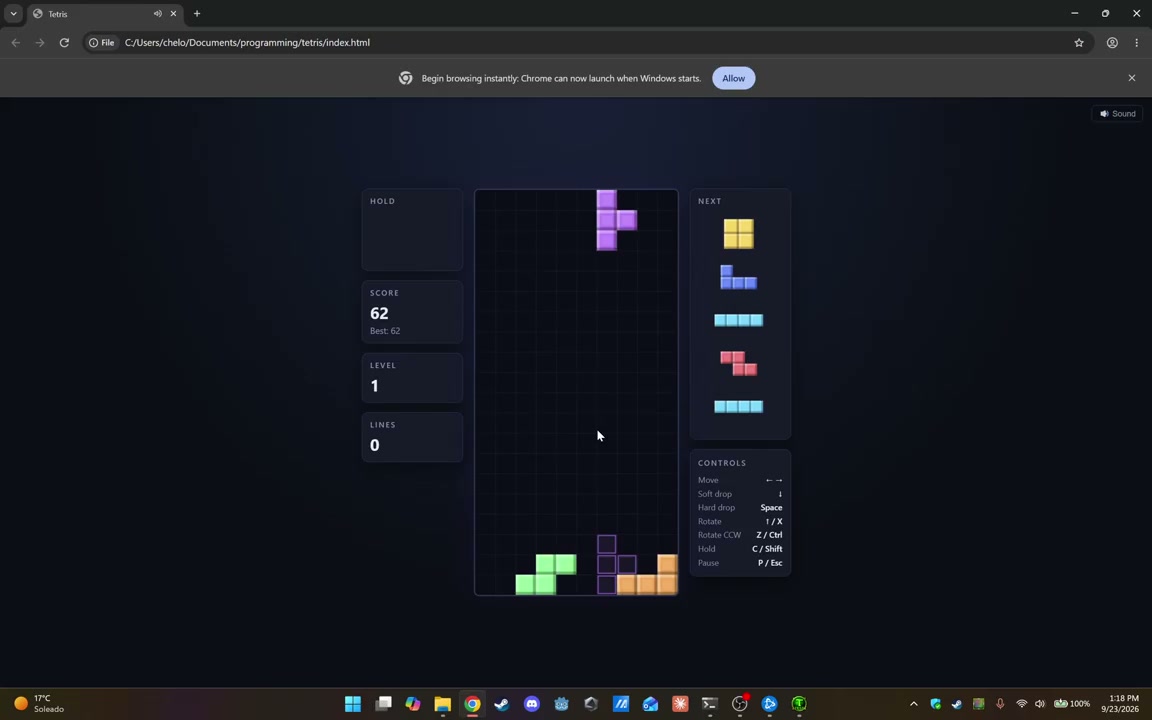The height and width of the screenshot is (720, 1152).
Task: Open the tab search dropdown arrow
Action: coord(13,14)
